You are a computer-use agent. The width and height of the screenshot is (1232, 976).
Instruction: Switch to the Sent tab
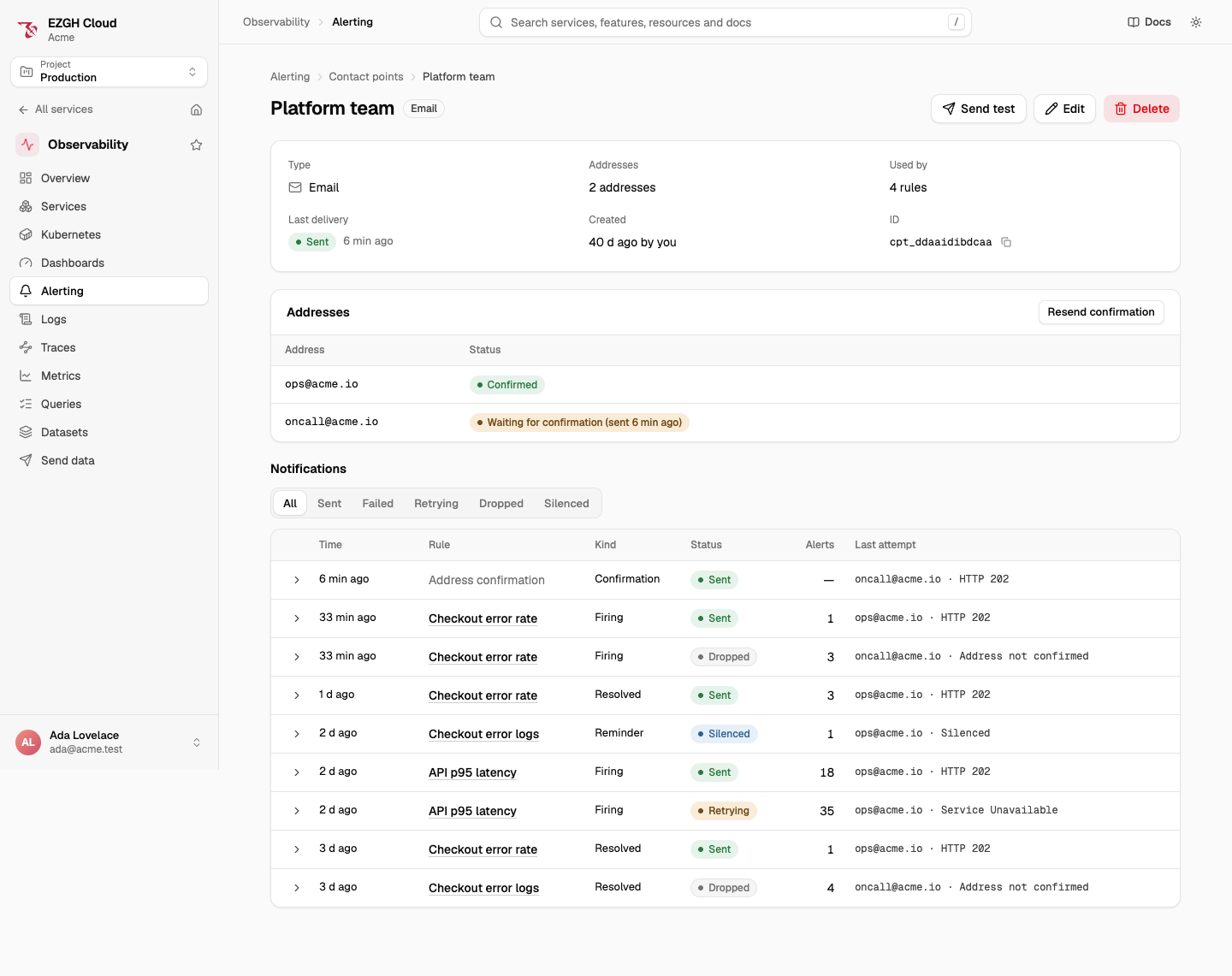point(329,503)
